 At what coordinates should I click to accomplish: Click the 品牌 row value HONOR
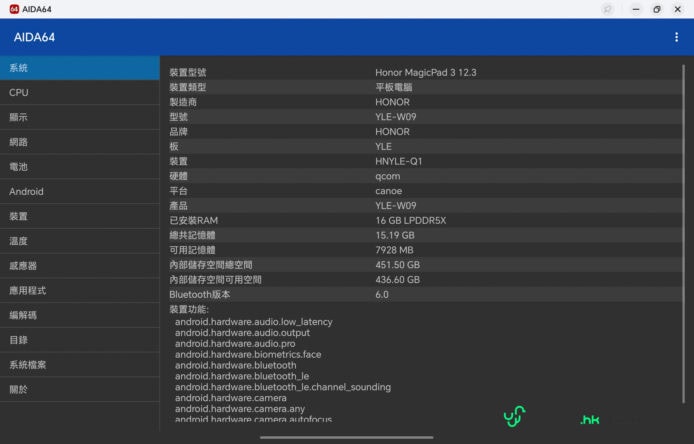coord(392,132)
